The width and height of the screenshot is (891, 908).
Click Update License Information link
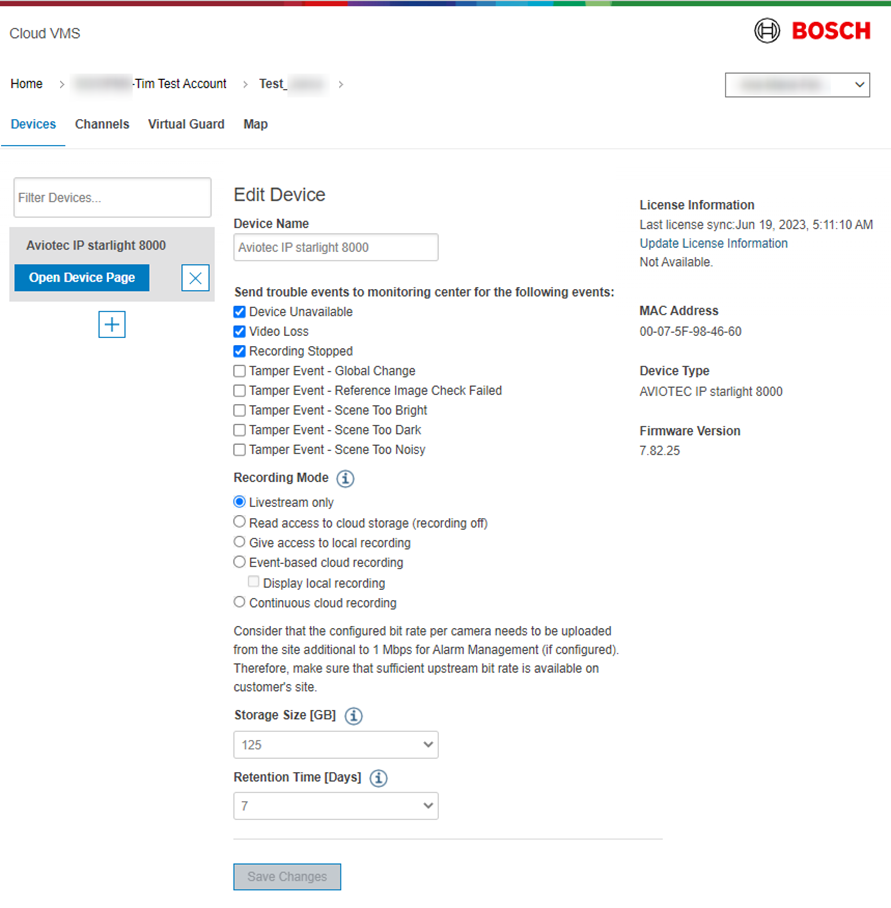713,244
